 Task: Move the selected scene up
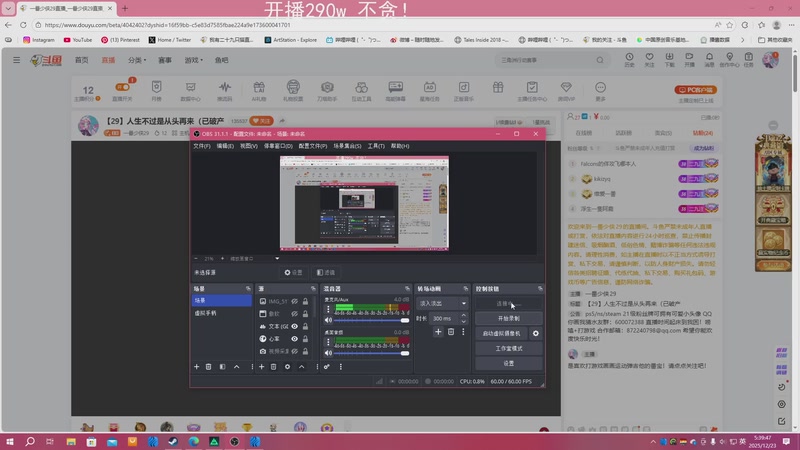point(237,367)
